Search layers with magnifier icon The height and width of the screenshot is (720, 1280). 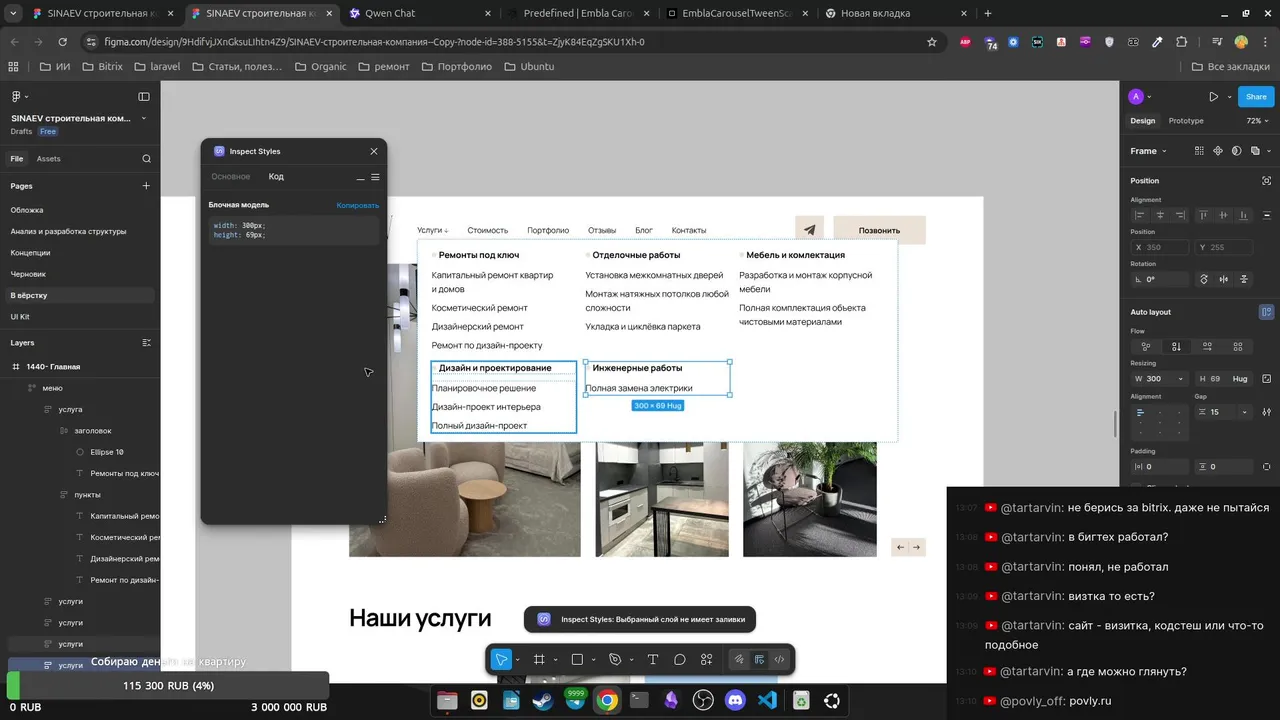146,159
